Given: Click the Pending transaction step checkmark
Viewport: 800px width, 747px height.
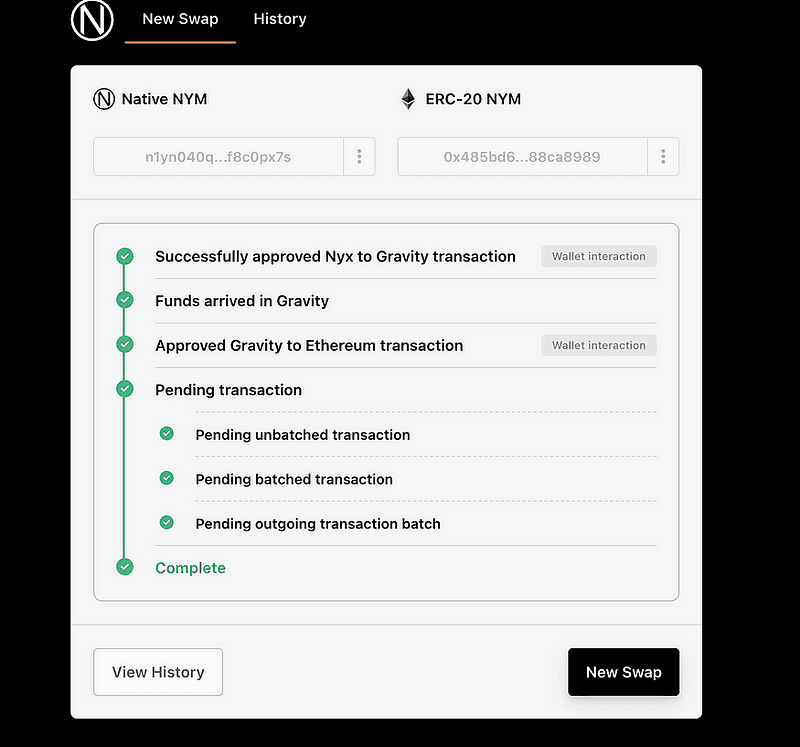Looking at the screenshot, I should click(125, 389).
